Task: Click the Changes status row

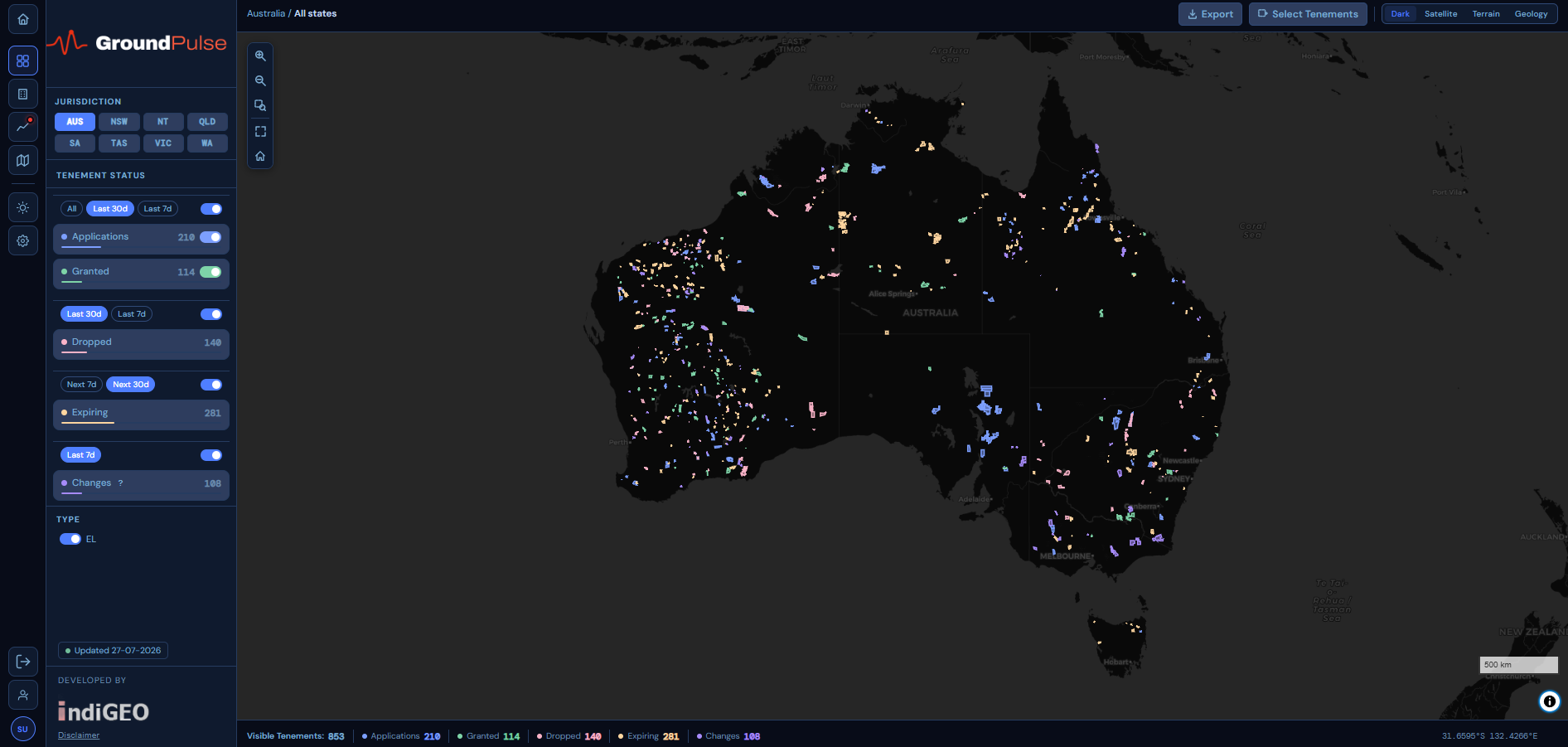Action: pyautogui.click(x=141, y=485)
